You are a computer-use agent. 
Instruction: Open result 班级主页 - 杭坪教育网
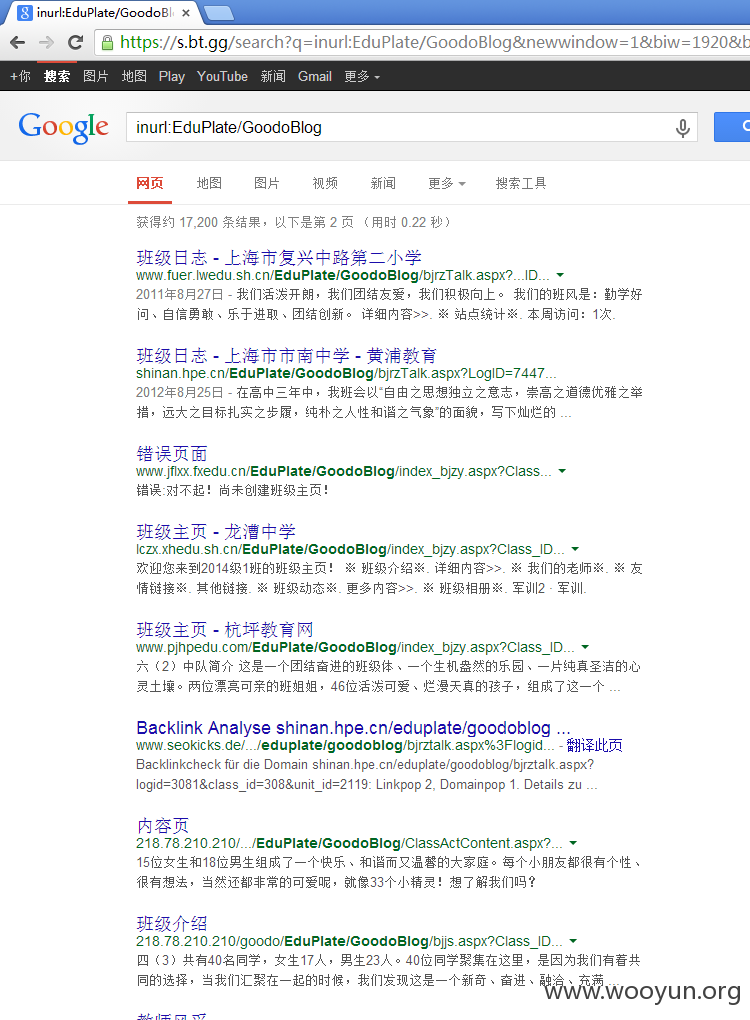point(224,630)
